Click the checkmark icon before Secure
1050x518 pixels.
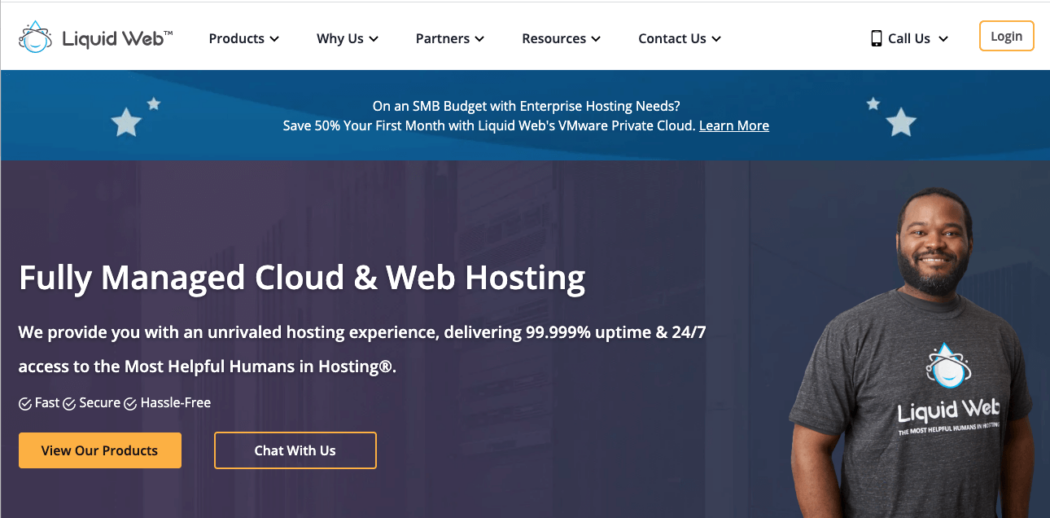[x=69, y=404]
